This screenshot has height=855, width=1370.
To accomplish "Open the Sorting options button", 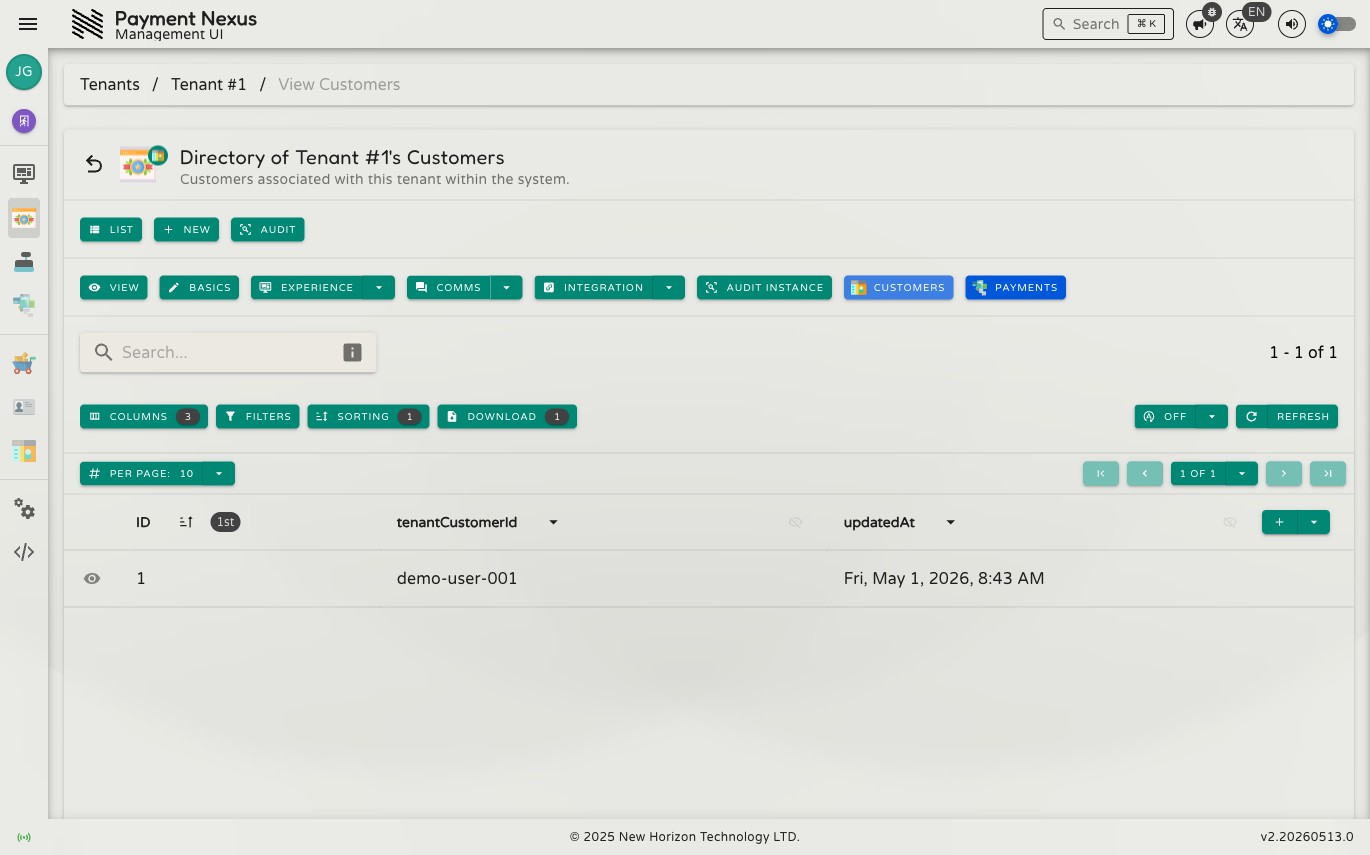I will point(369,416).
